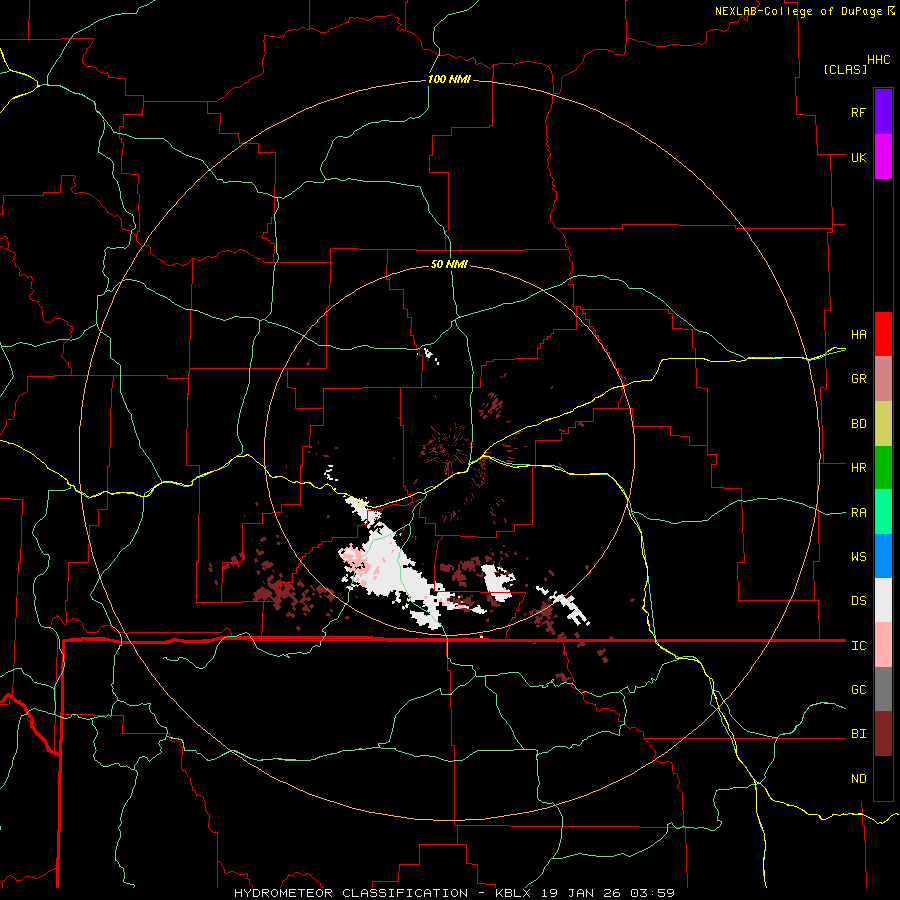Click the GC legend label
Image resolution: width=900 pixels, height=900 pixels.
[x=858, y=690]
